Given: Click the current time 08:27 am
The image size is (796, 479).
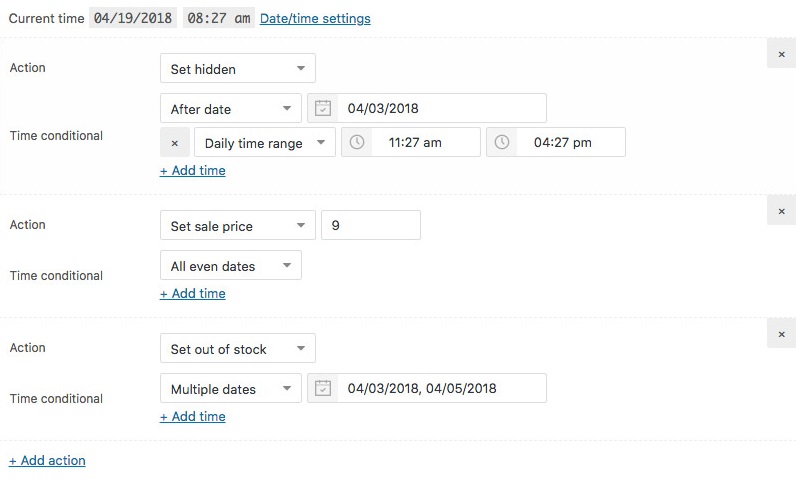Looking at the screenshot, I should pyautogui.click(x=219, y=18).
